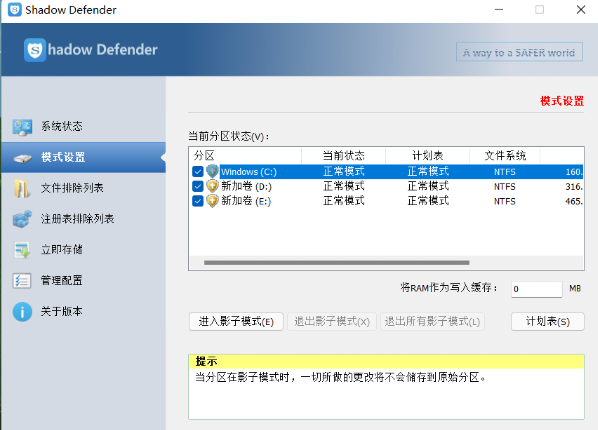Click the shield icon beside 新加卷 (D:)
598x430 pixels.
click(x=212, y=186)
